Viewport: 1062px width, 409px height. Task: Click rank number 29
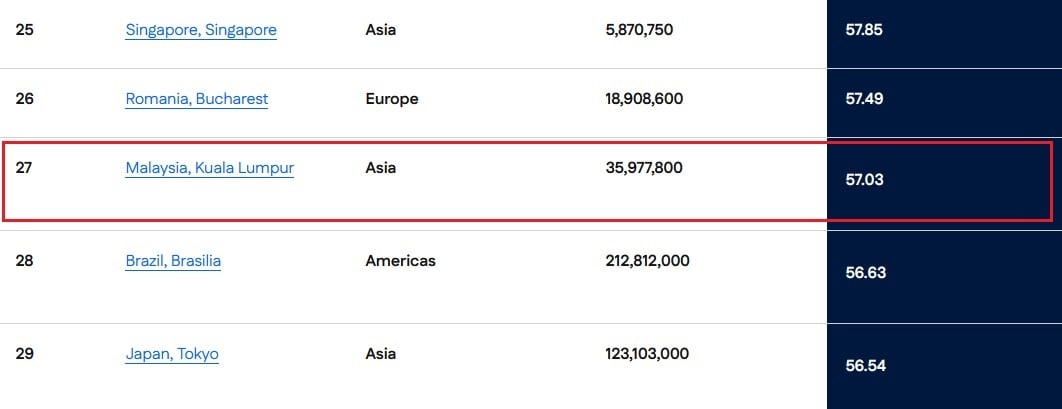[25, 354]
